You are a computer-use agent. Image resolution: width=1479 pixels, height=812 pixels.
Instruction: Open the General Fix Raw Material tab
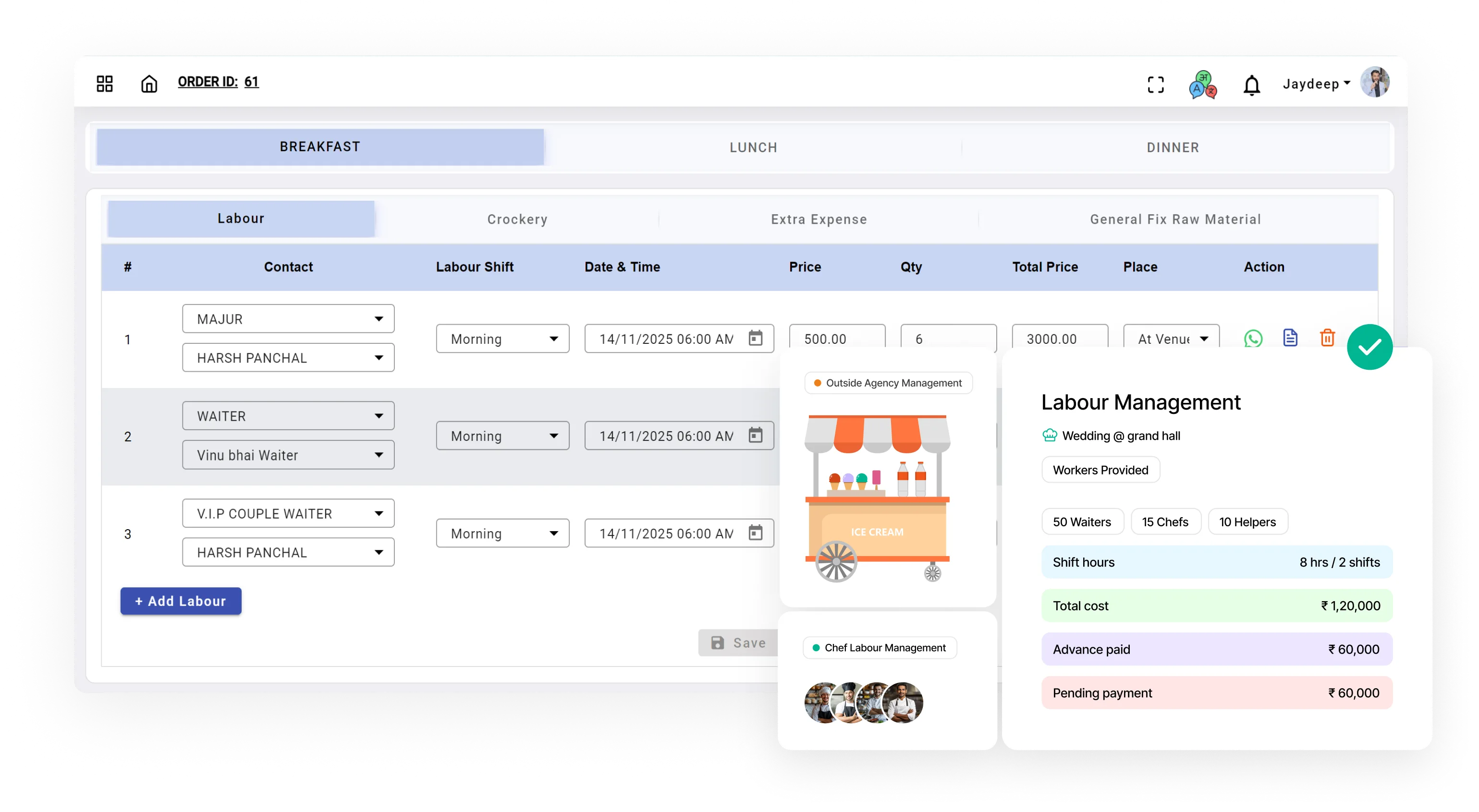click(1175, 218)
